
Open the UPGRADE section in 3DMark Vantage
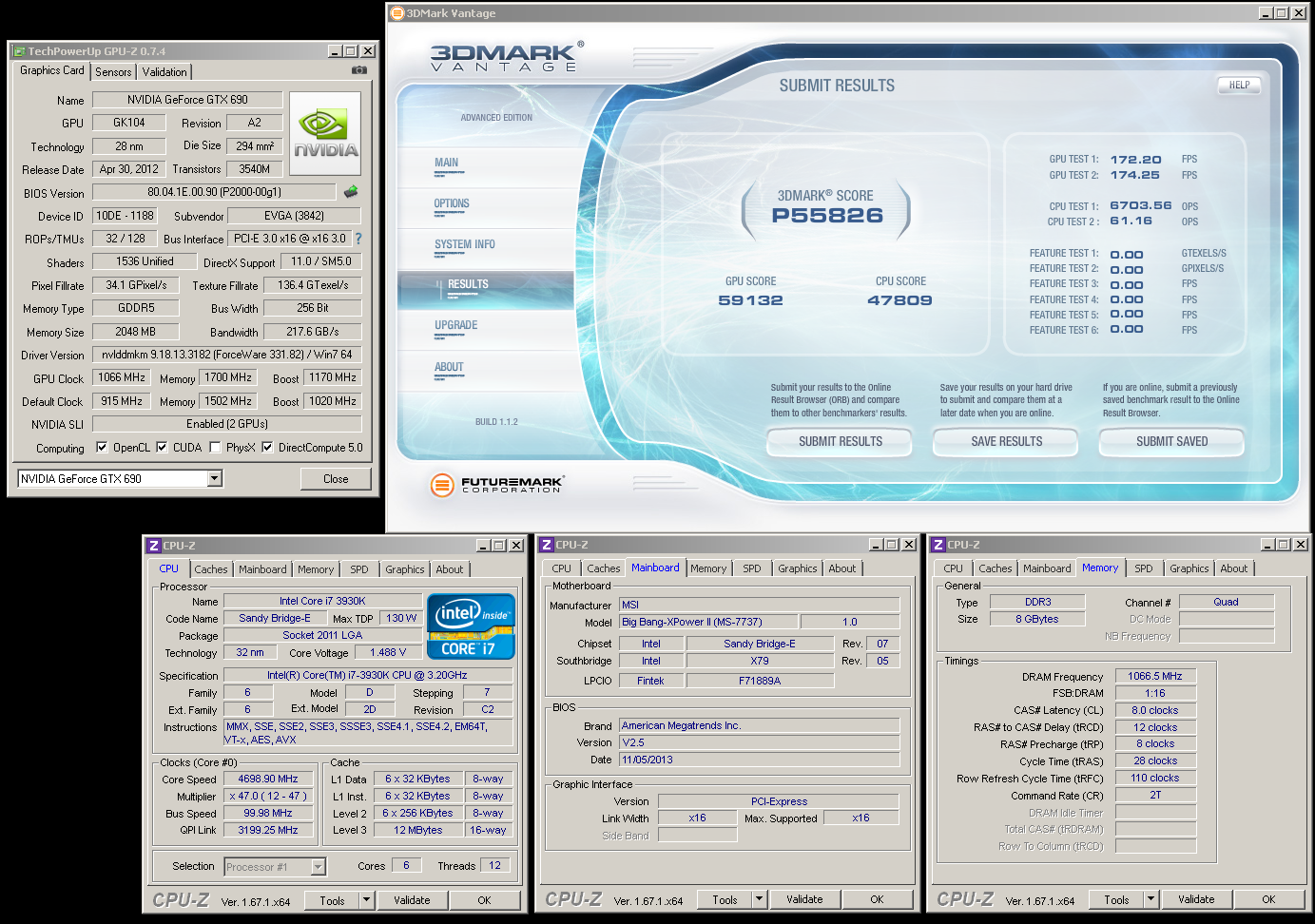click(456, 325)
